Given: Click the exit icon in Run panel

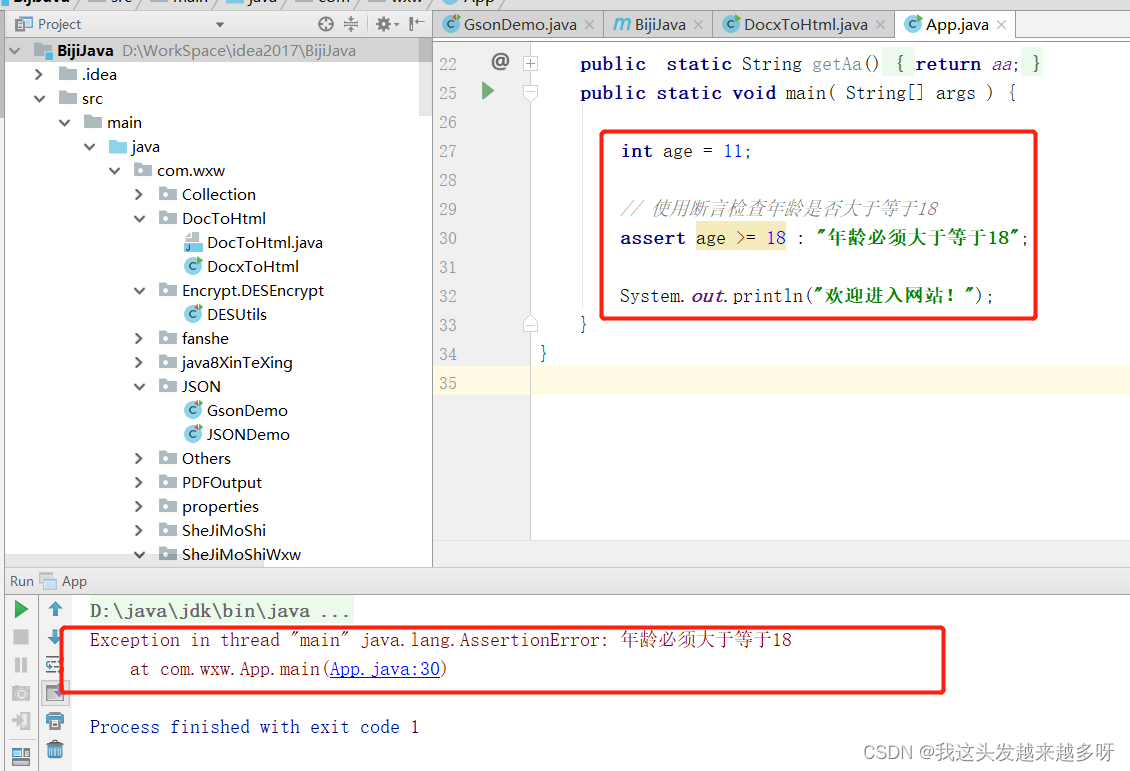Looking at the screenshot, I should point(21,721).
